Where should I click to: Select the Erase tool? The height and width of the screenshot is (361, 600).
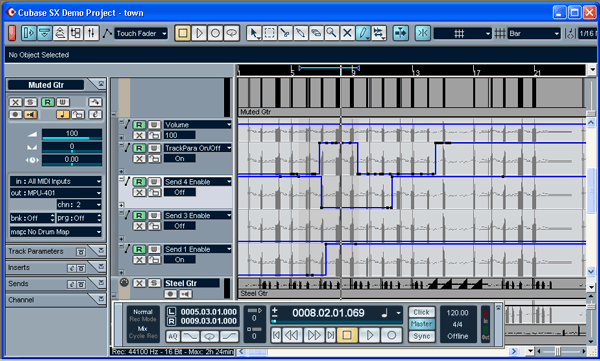316,33
